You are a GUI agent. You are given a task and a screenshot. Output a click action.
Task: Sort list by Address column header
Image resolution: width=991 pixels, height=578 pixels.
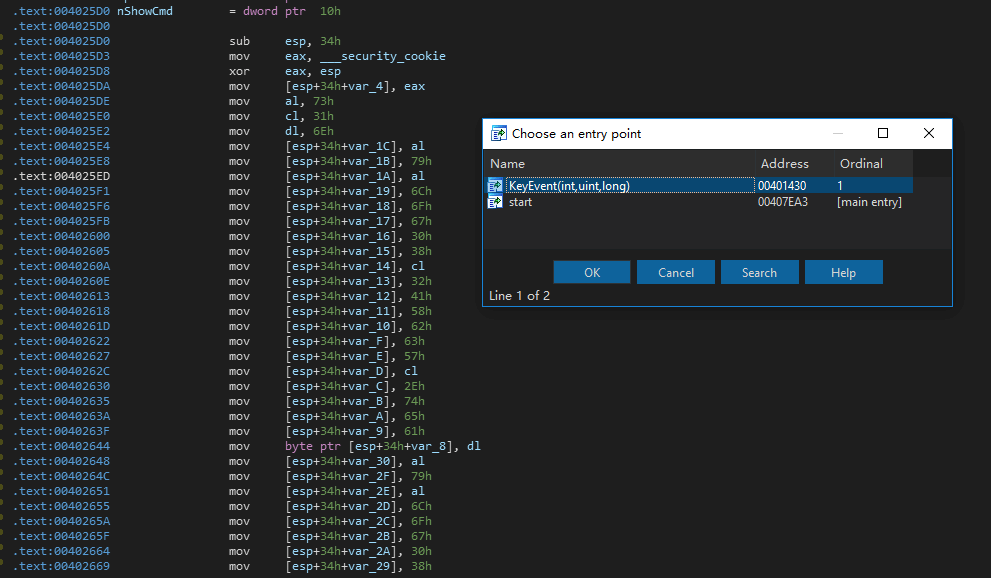[x=794, y=164]
